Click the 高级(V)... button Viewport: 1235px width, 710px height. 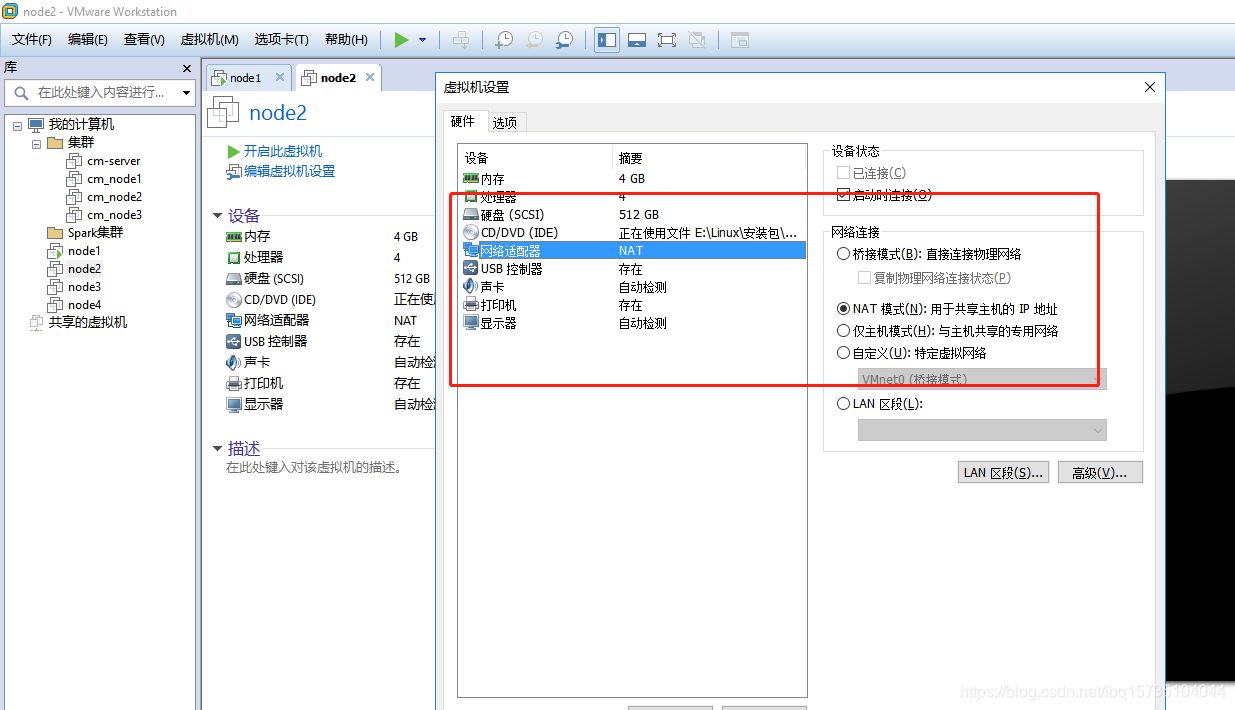point(1099,473)
